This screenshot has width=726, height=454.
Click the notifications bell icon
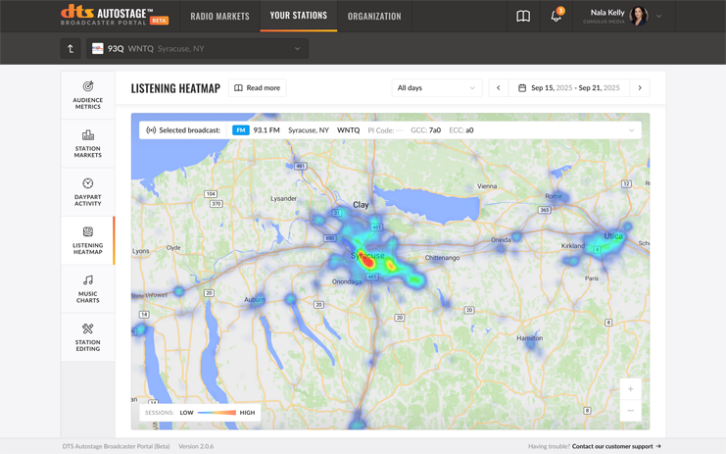click(x=556, y=16)
